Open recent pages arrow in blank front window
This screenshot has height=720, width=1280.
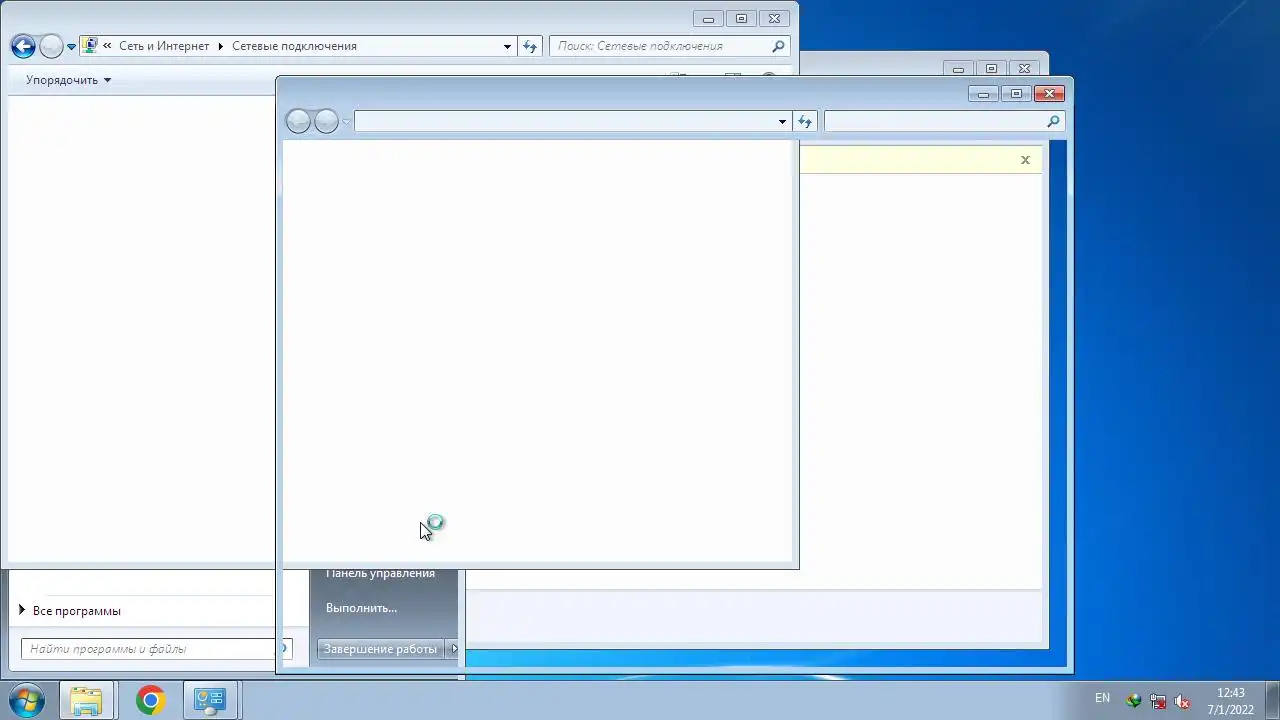coord(346,122)
